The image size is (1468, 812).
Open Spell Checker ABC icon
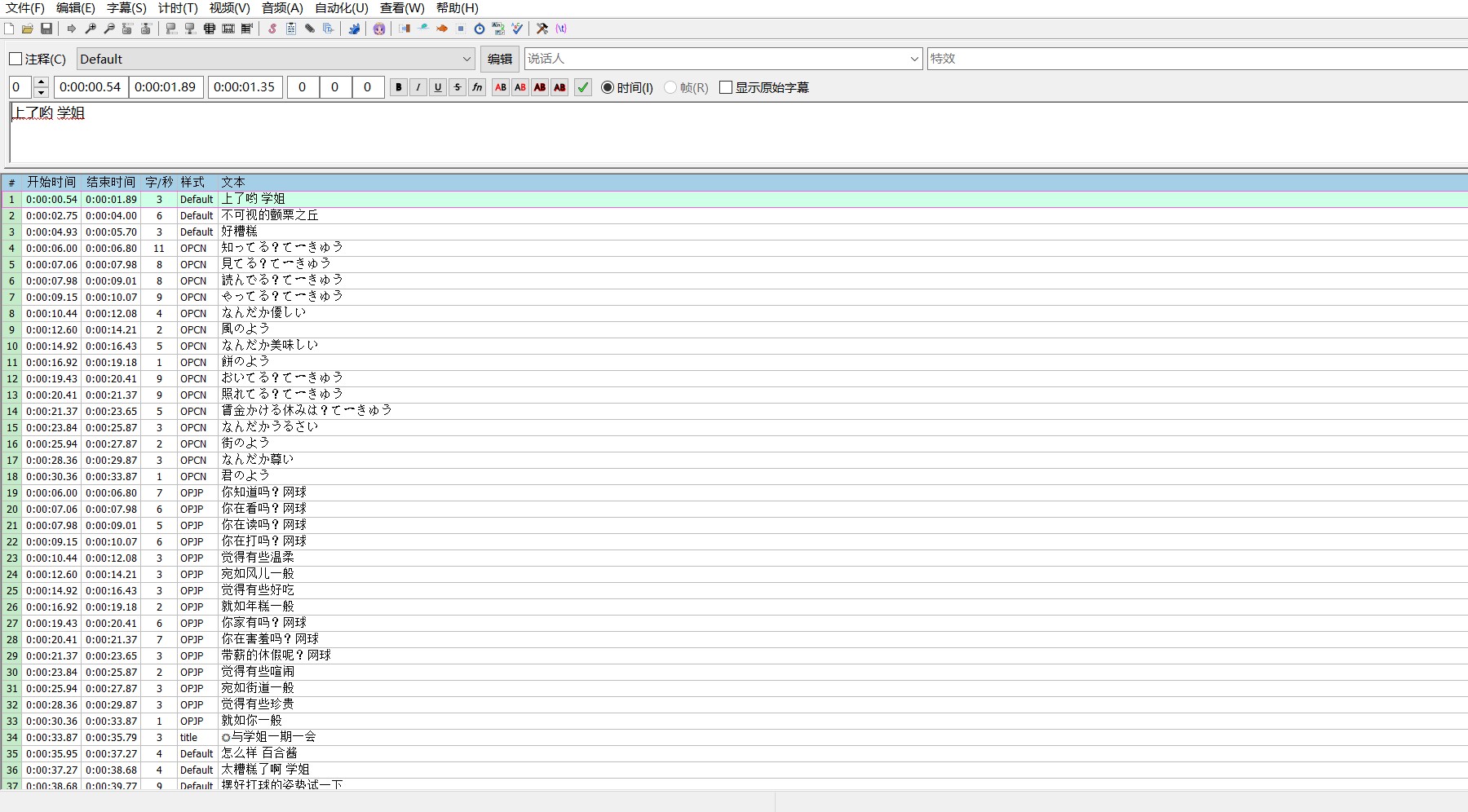click(x=517, y=29)
